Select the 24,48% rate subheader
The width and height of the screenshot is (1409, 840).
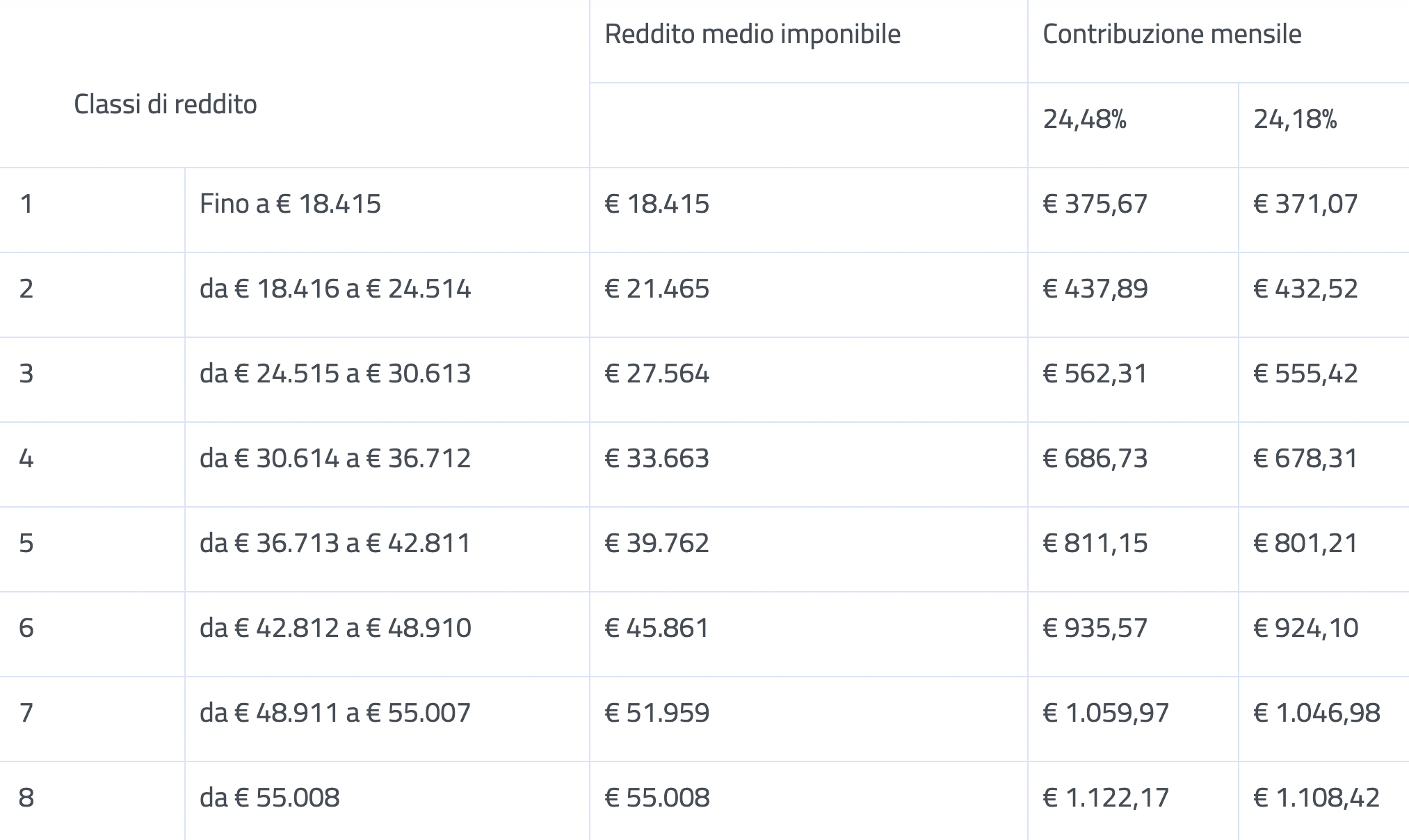tap(1084, 120)
